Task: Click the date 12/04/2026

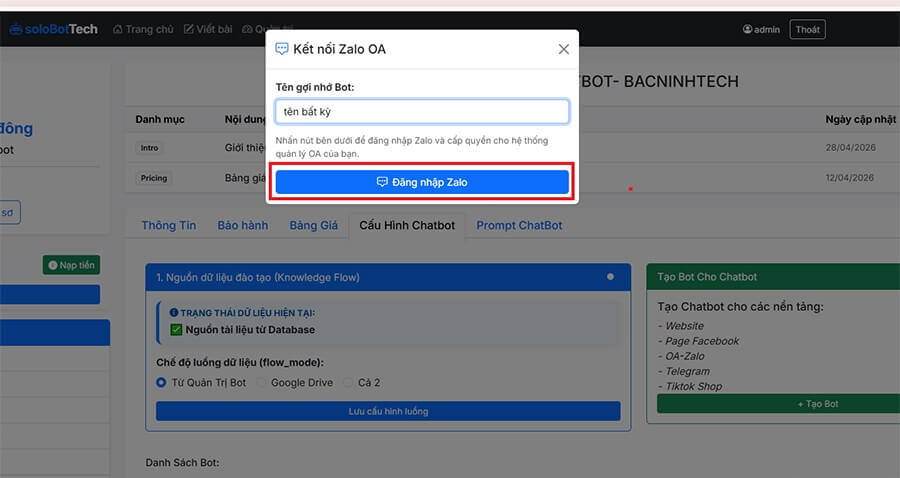Action: [x=851, y=178]
